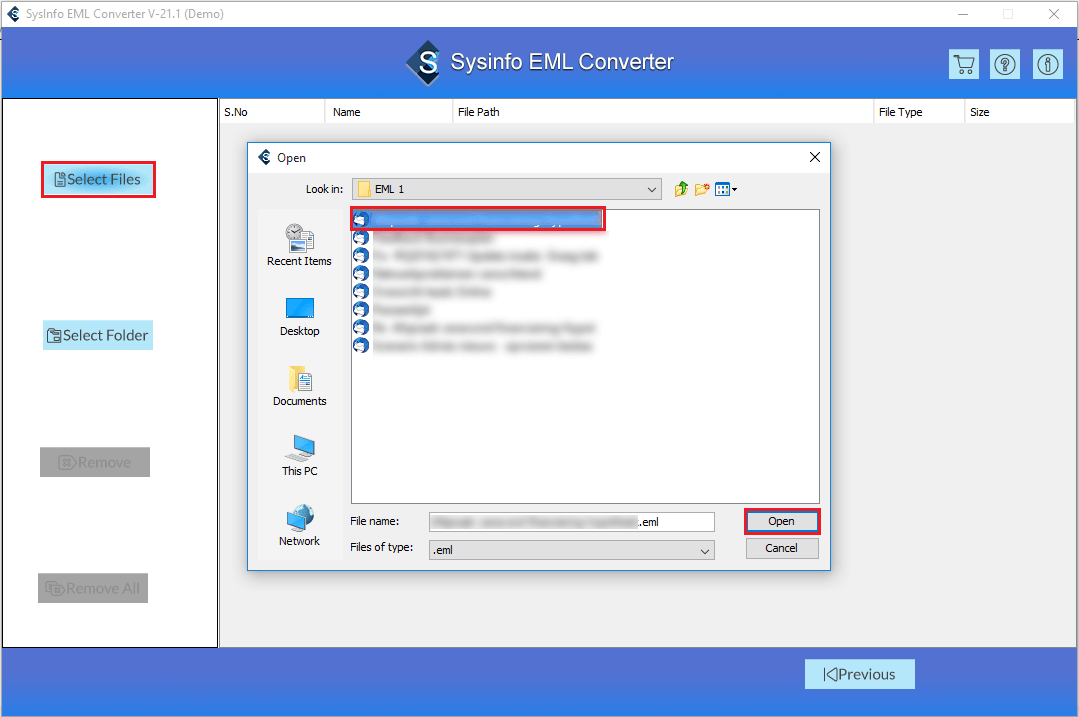Click the Select Folder button
This screenshot has height=717, width=1079.
click(x=98, y=335)
